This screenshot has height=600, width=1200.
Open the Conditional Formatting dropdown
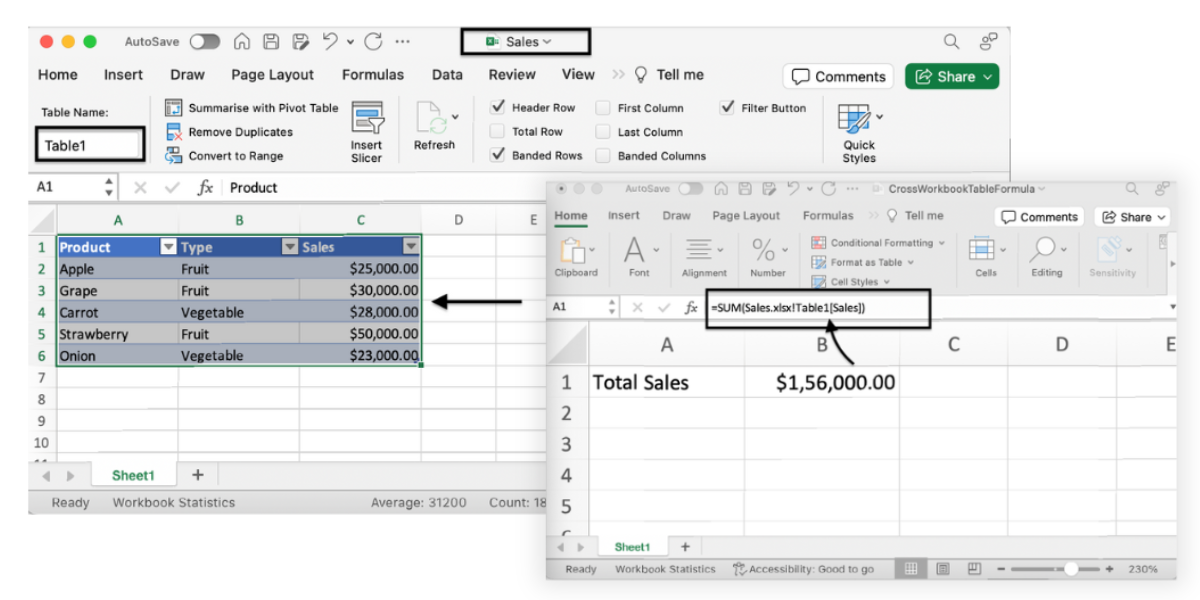point(878,242)
